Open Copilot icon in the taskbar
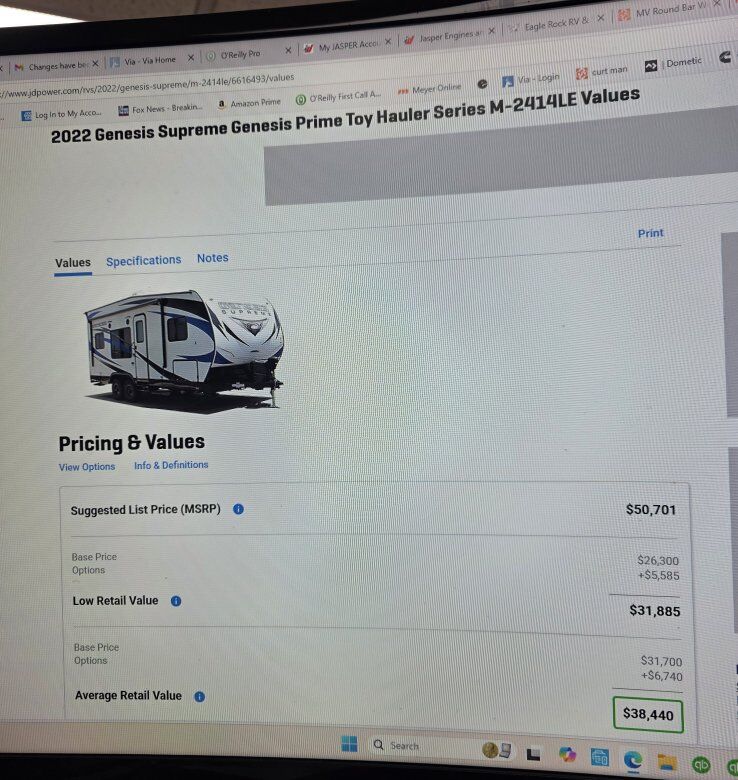Screen dimensions: 738x780 567,754
